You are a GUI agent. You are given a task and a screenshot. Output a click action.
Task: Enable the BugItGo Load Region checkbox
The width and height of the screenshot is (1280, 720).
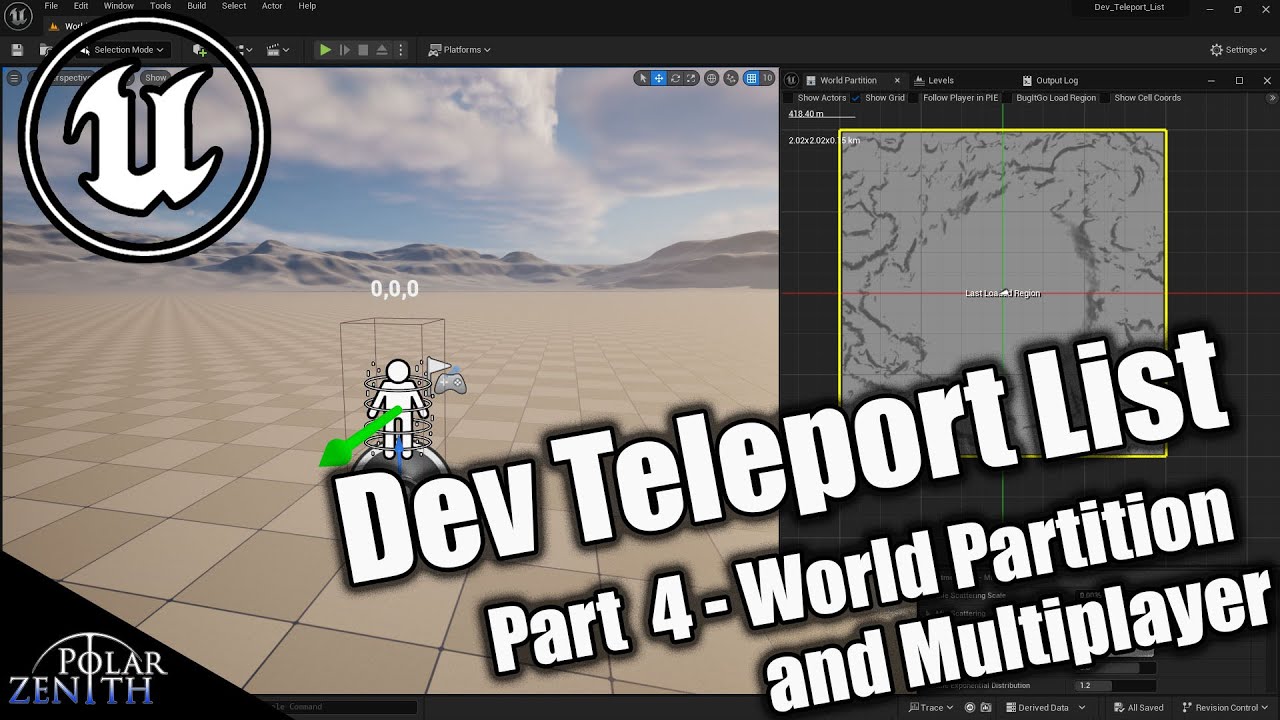pyautogui.click(x=1007, y=98)
